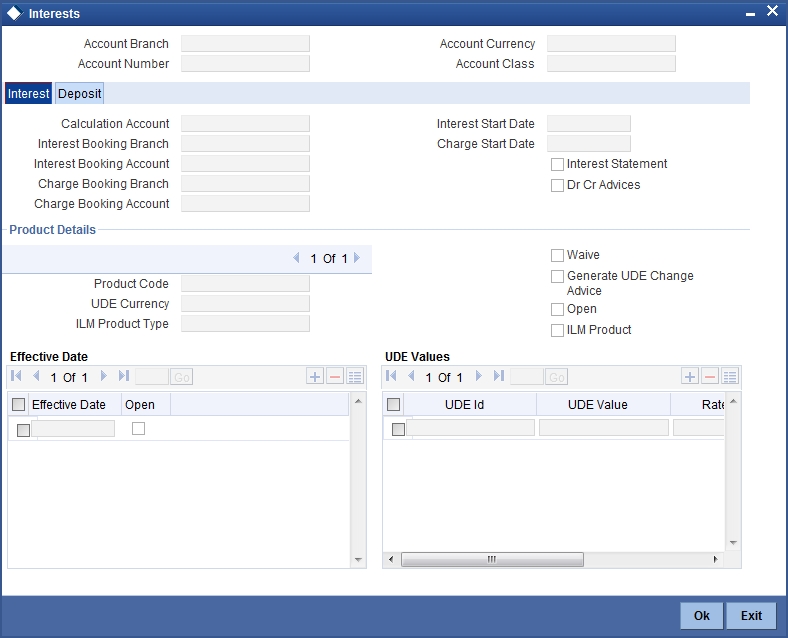Screen dimensions: 788x638
Task: Switch to the Deposit tab
Action: click(79, 93)
